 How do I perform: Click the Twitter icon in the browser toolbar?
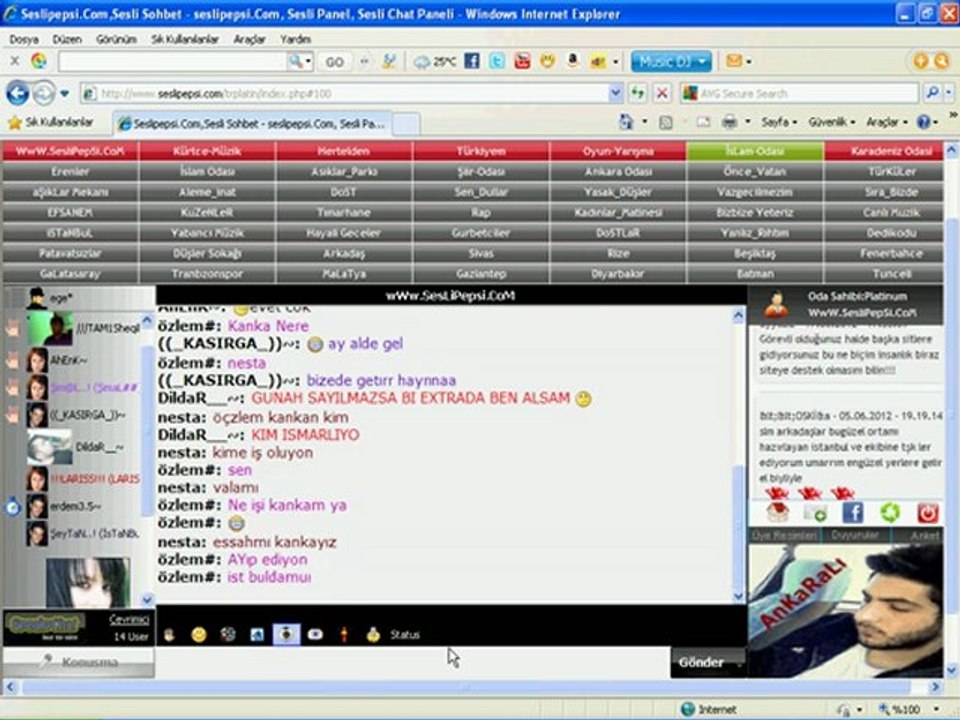(497, 61)
